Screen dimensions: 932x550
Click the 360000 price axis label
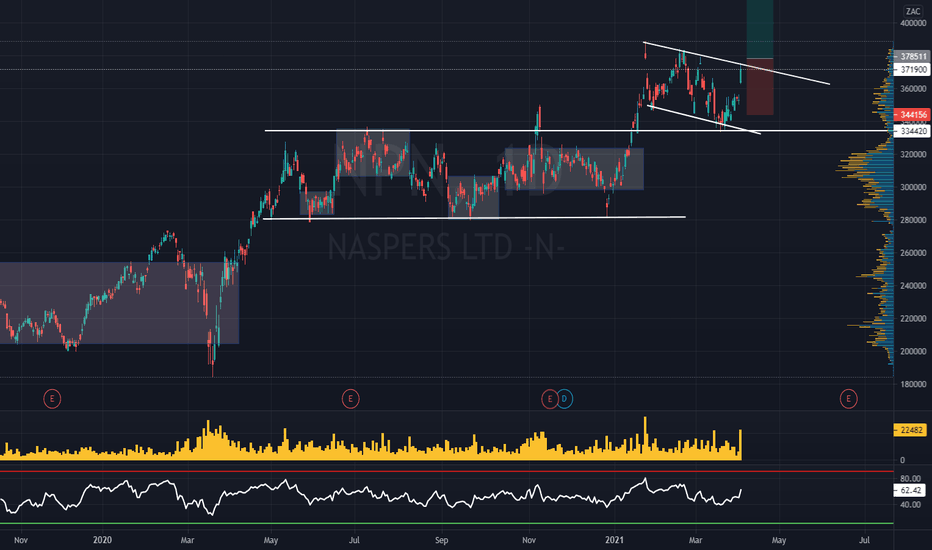click(x=914, y=89)
